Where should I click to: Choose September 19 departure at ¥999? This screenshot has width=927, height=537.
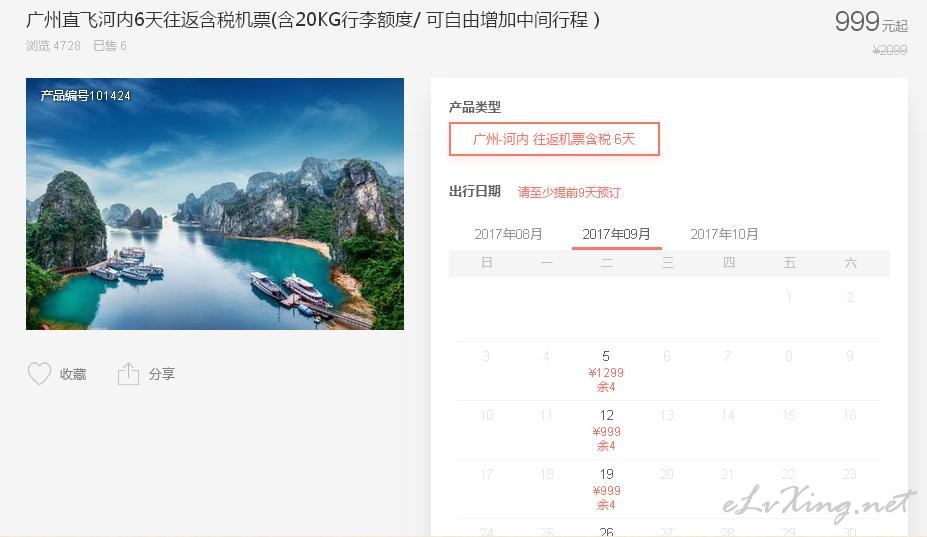point(606,489)
